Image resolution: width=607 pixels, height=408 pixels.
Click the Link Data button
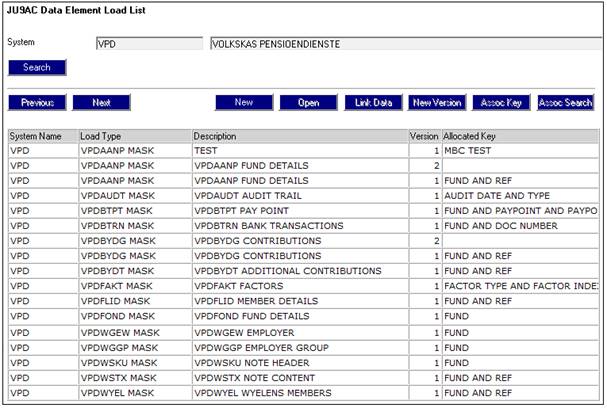373,103
